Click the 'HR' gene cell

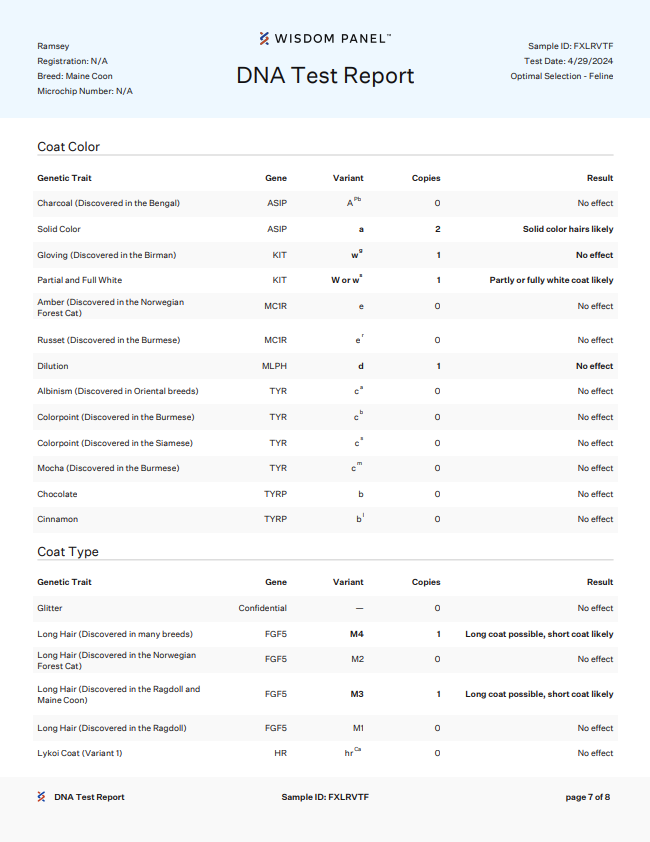(280, 753)
